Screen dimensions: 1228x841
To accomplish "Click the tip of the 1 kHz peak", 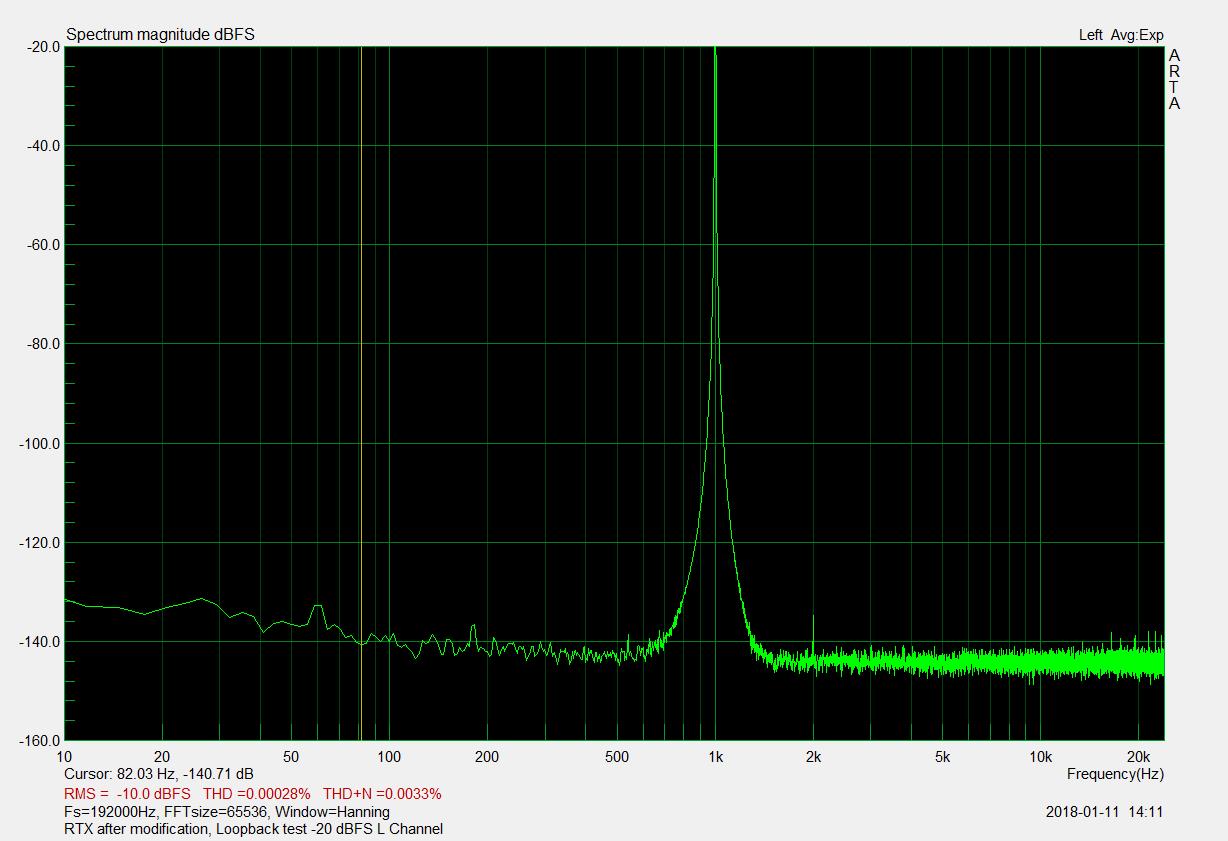I will pos(715,49).
